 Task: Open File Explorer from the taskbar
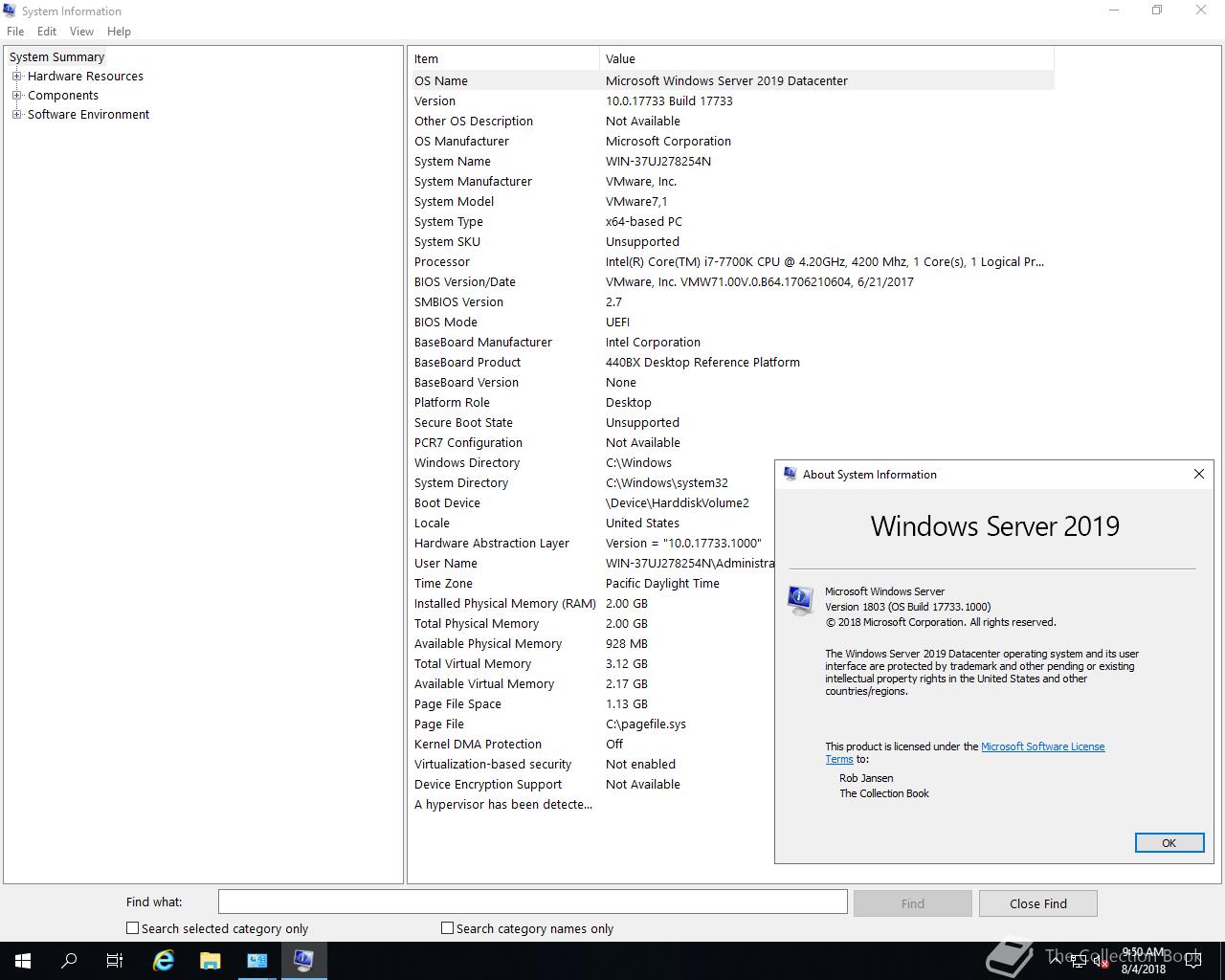[210, 961]
